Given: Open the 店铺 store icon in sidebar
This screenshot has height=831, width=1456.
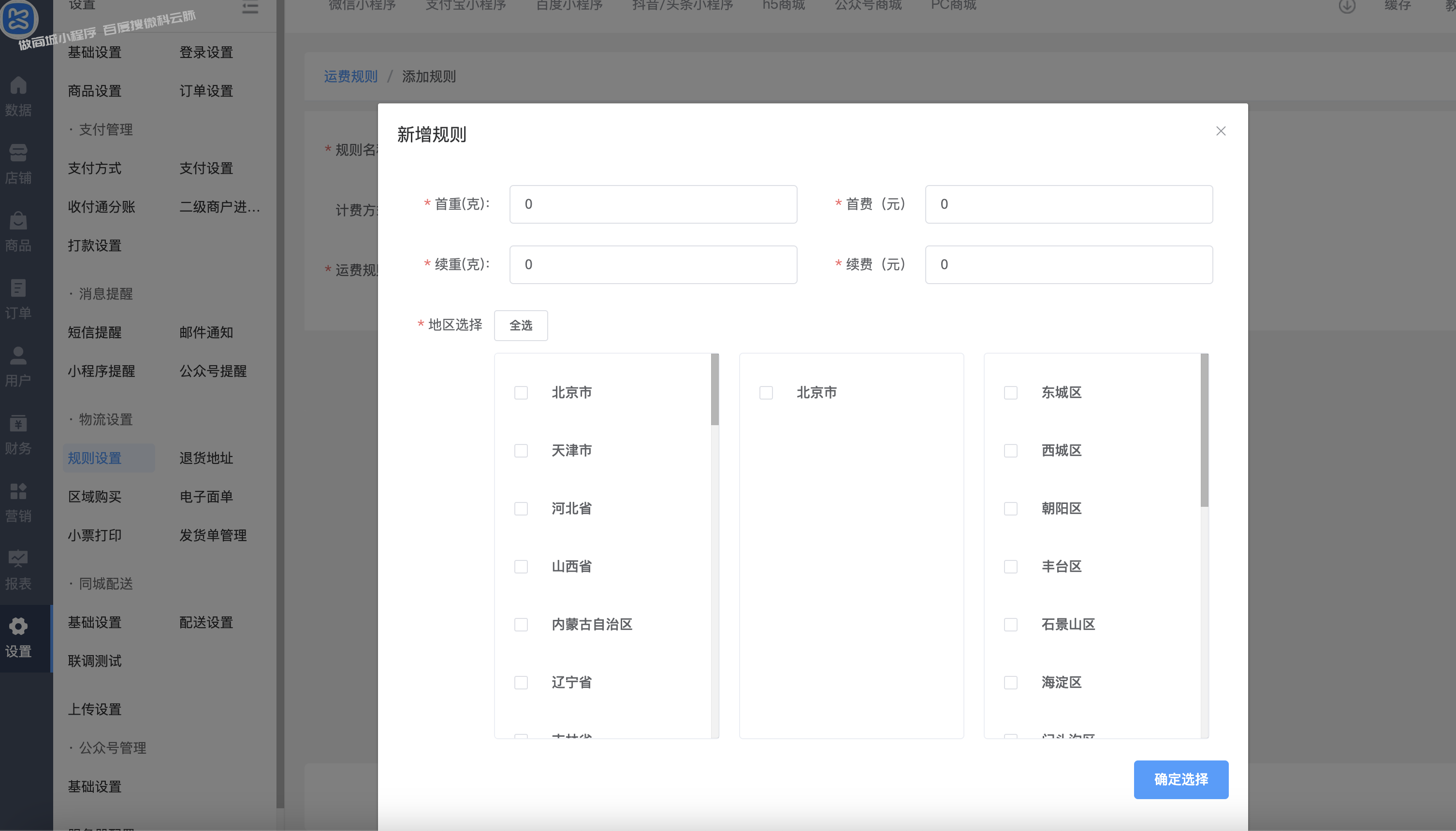Looking at the screenshot, I should (18, 153).
